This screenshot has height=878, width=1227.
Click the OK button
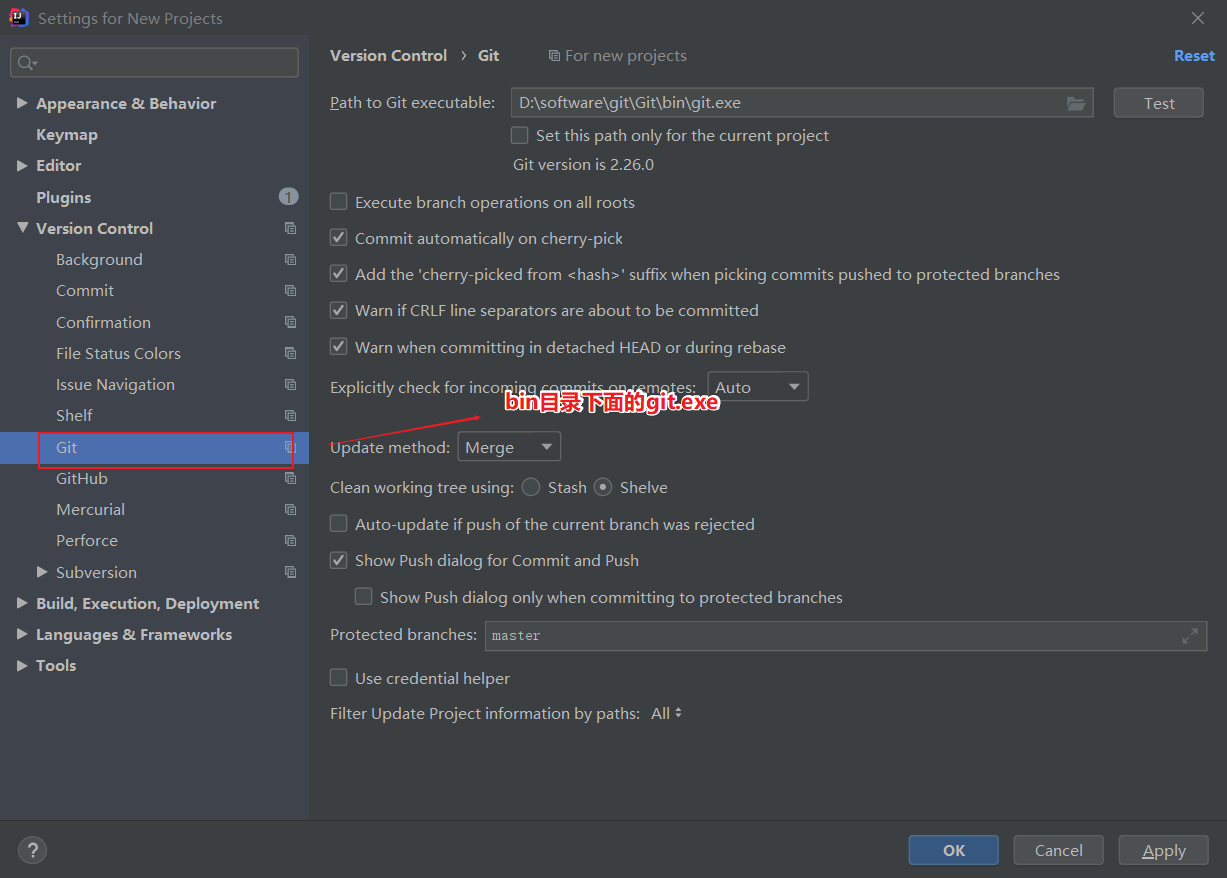point(953,850)
